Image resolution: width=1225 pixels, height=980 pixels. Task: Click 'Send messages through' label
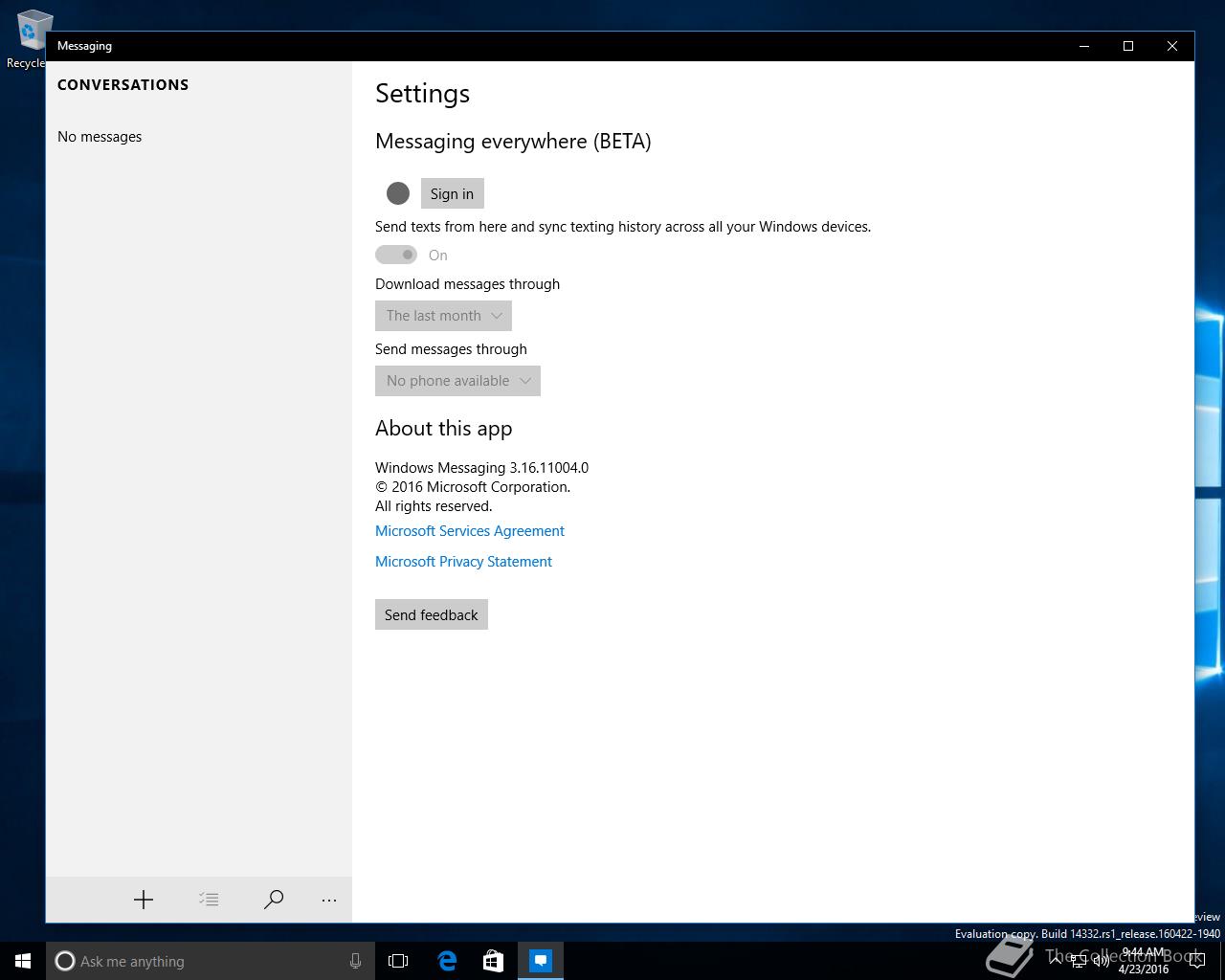click(x=451, y=349)
